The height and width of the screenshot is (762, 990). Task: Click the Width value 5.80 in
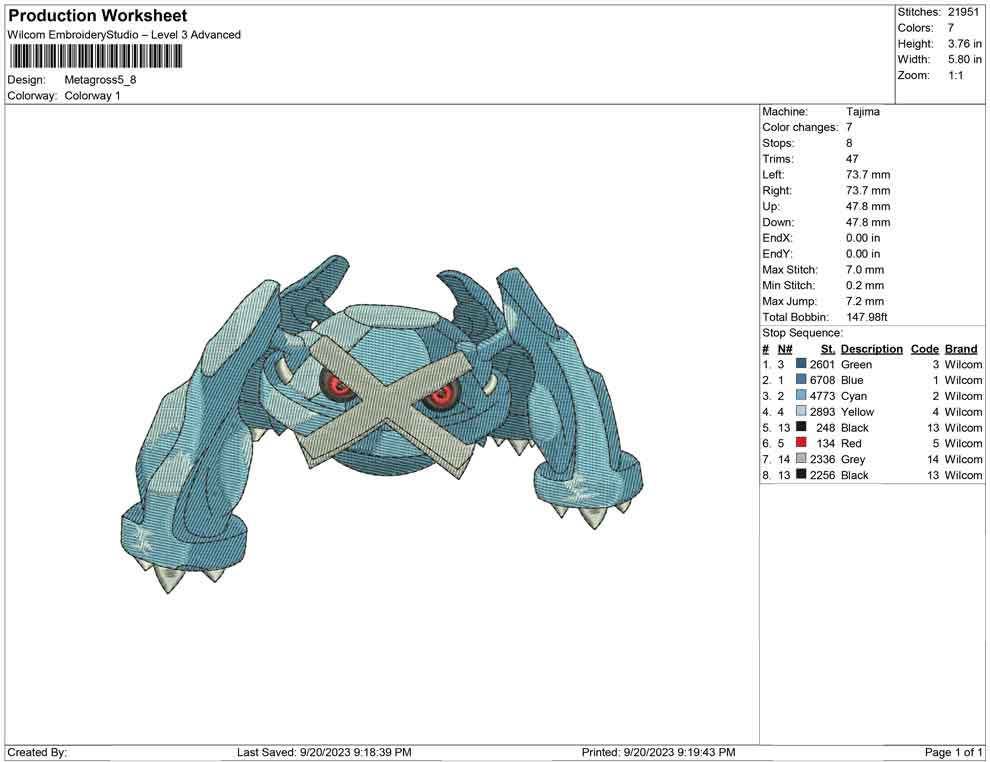click(965, 59)
